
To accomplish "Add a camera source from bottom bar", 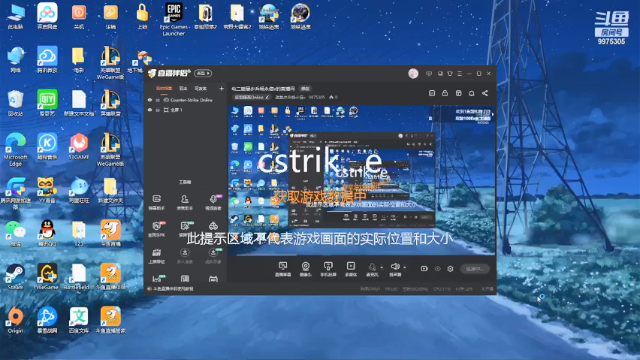I will point(305,269).
